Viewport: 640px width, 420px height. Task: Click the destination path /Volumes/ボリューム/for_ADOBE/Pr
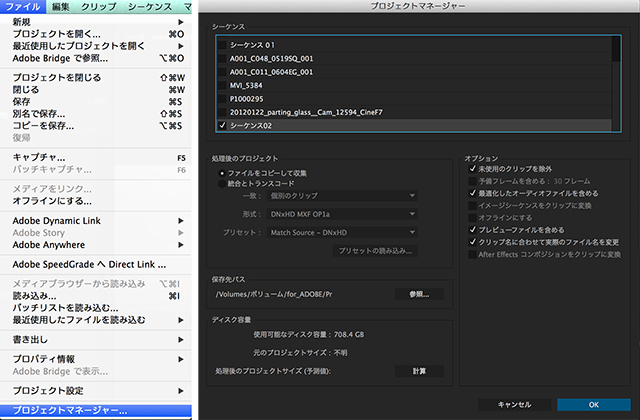[274, 294]
